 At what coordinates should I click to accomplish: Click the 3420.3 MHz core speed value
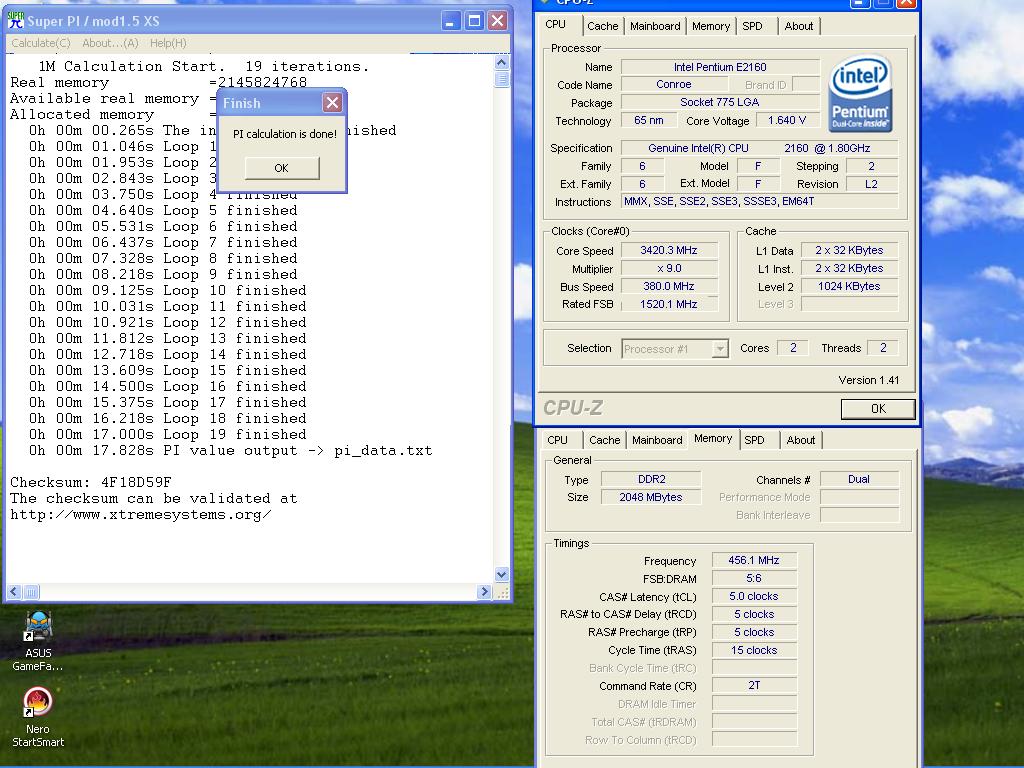click(669, 250)
